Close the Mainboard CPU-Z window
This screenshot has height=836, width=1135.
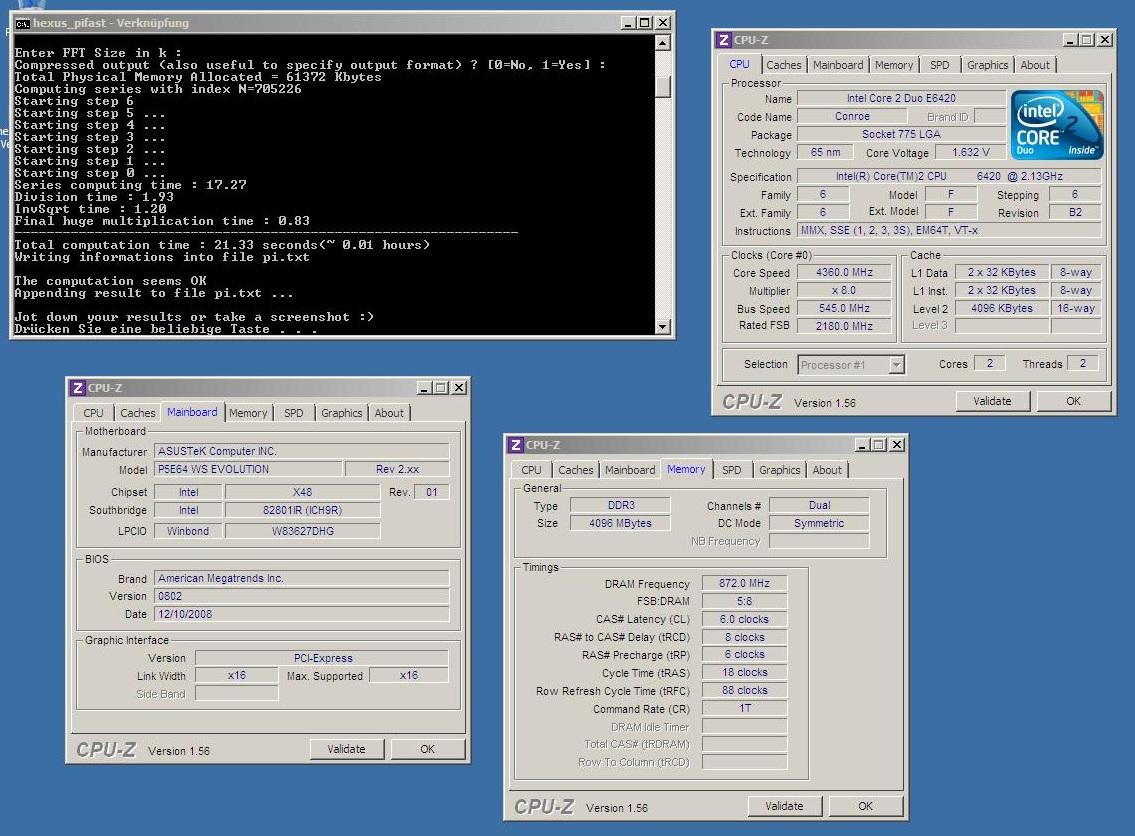[459, 388]
